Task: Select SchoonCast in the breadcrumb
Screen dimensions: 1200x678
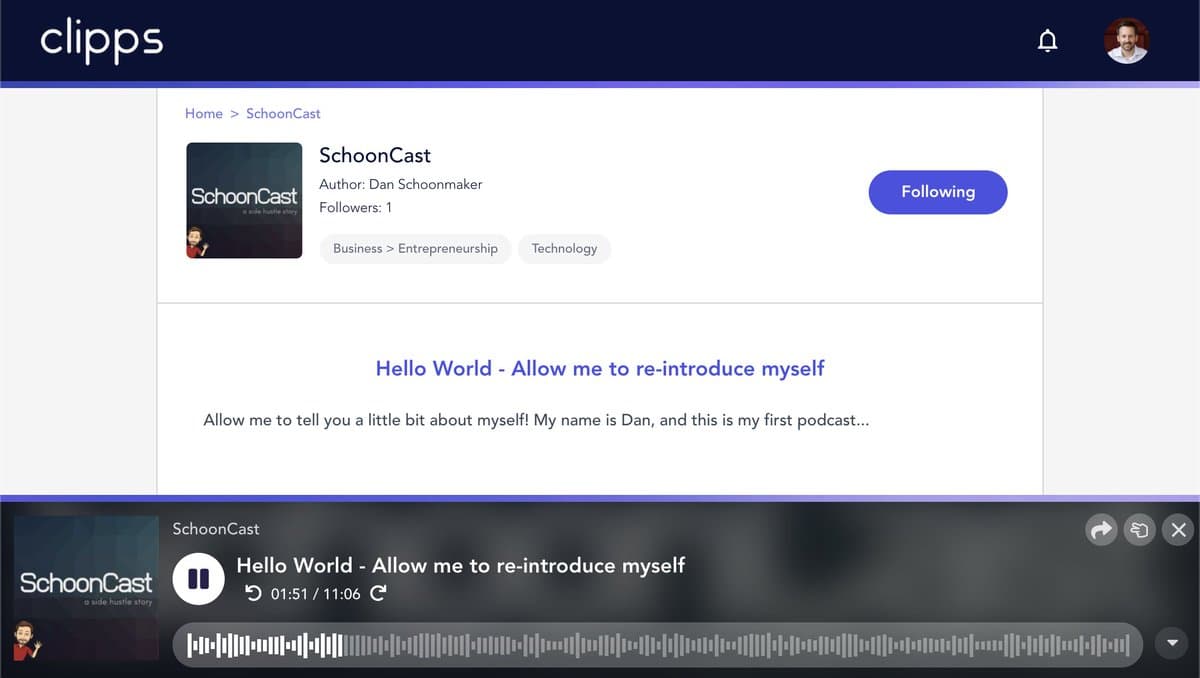Action: [x=283, y=113]
